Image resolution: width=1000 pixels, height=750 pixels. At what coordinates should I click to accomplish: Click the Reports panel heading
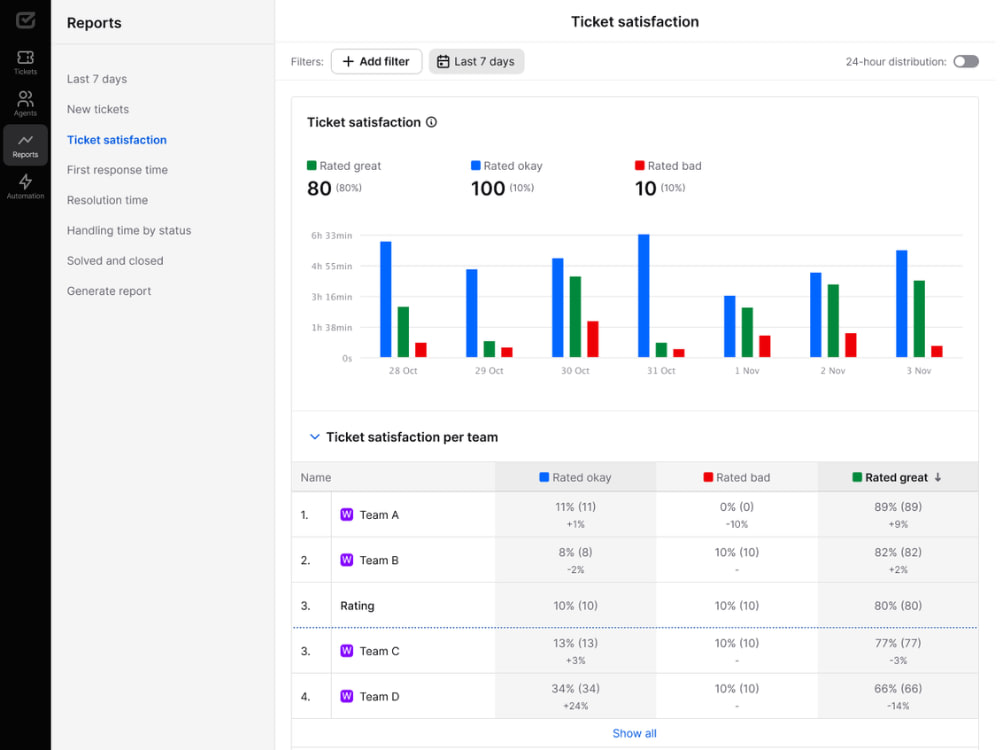click(94, 22)
